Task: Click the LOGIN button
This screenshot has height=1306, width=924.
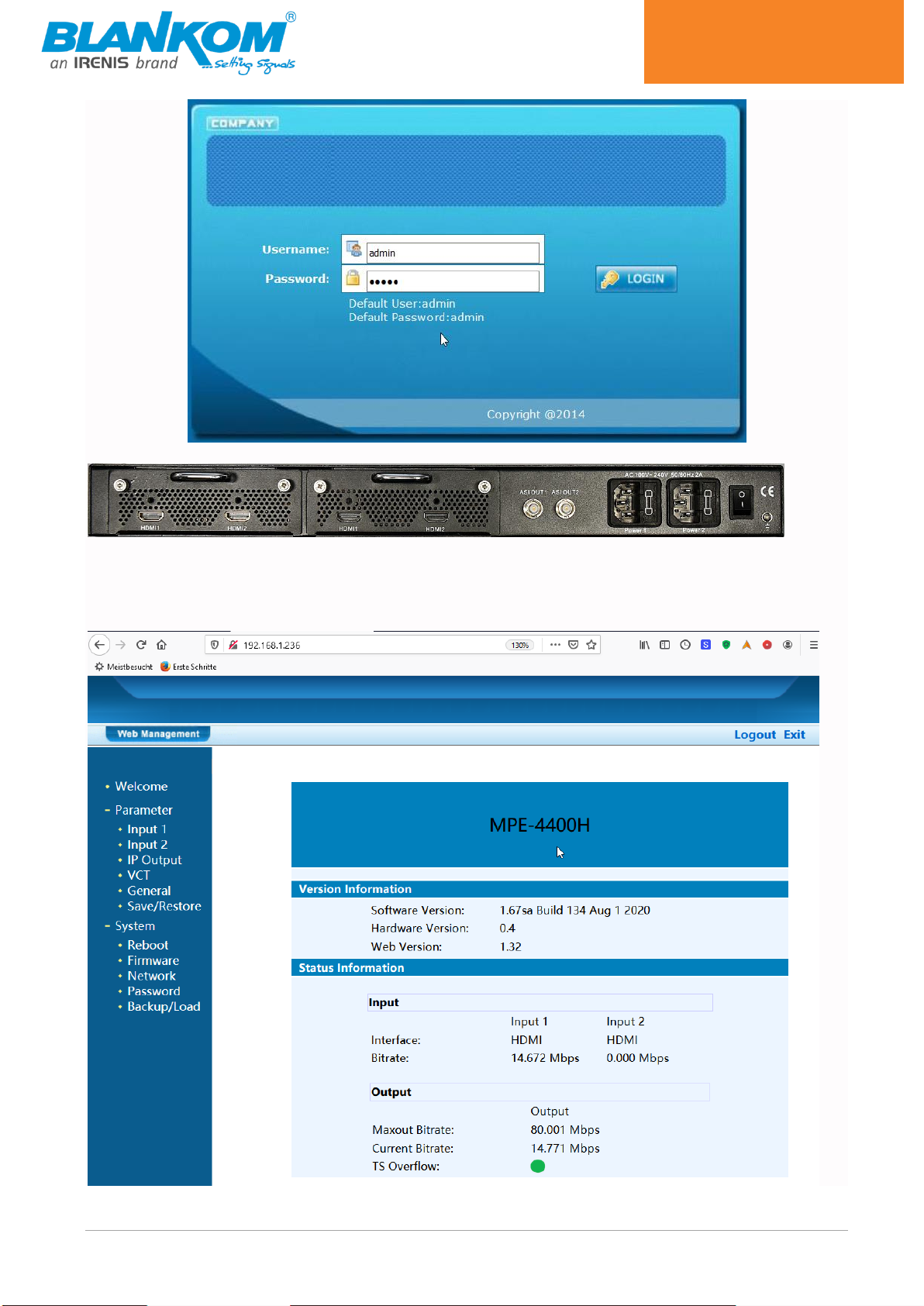Action: click(x=636, y=279)
